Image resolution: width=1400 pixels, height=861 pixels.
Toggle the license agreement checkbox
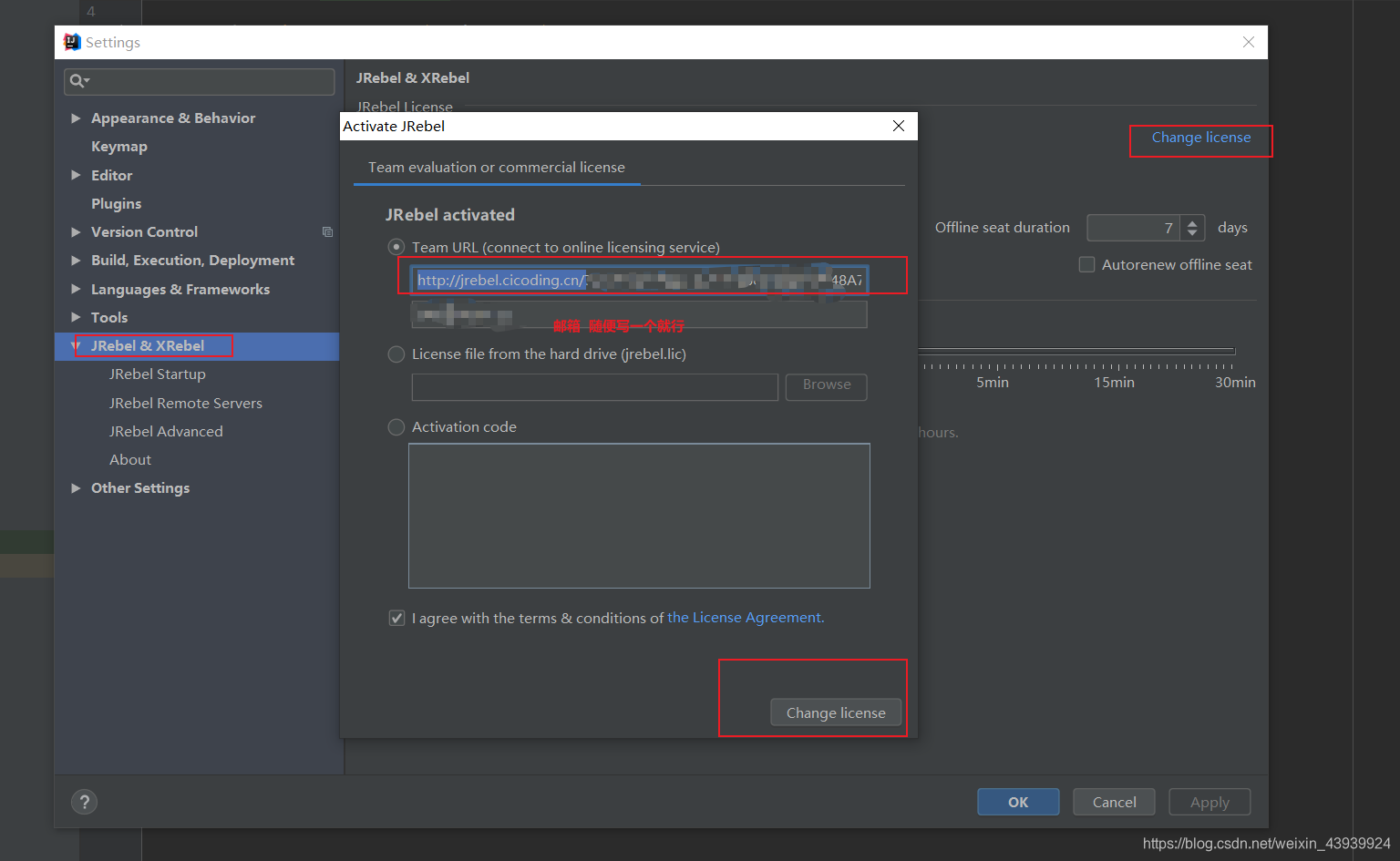pyautogui.click(x=396, y=618)
